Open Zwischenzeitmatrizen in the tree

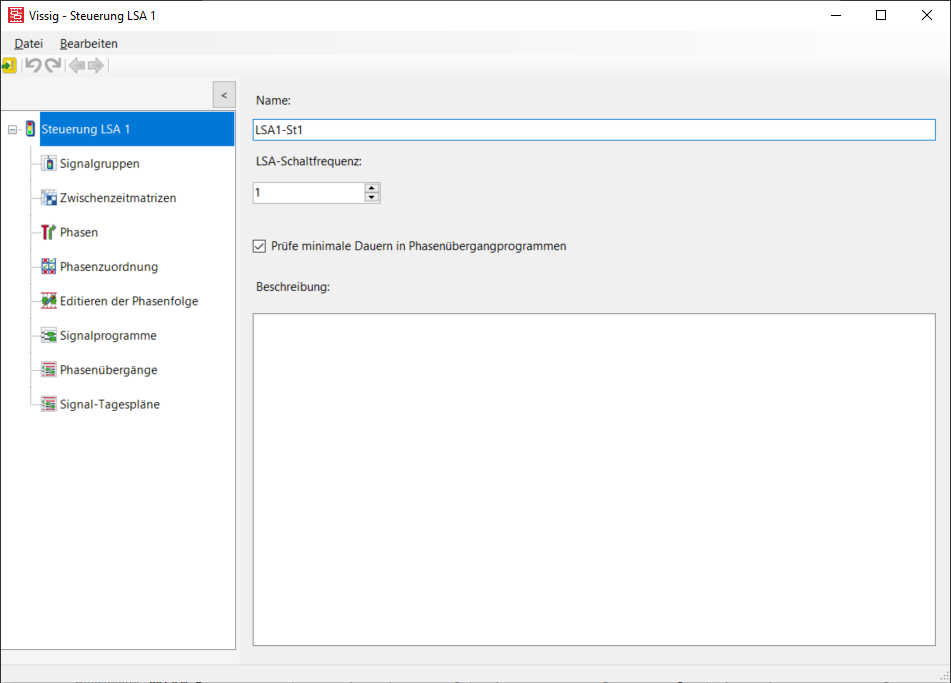click(118, 198)
